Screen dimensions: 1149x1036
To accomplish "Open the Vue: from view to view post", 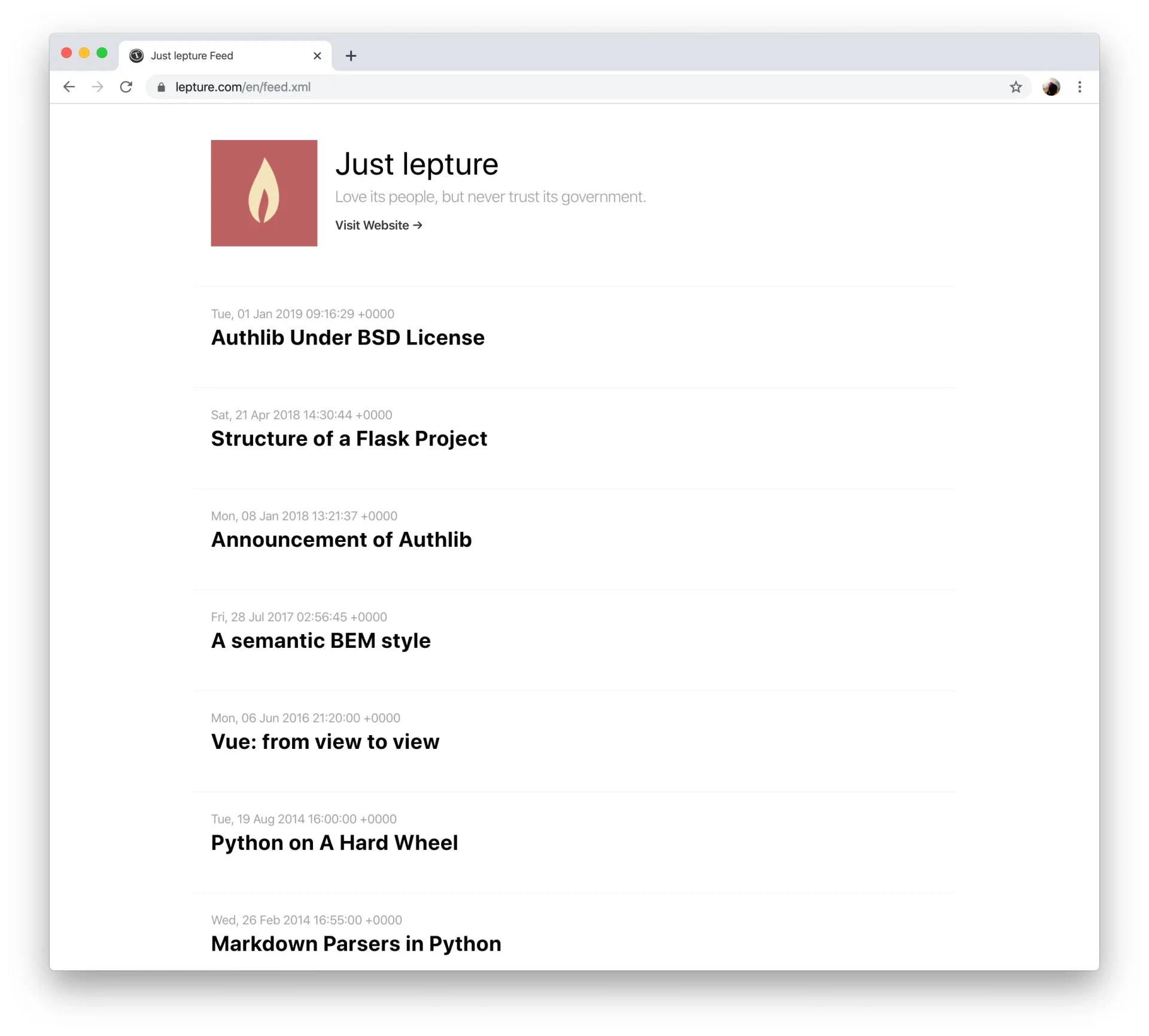I will click(x=325, y=742).
